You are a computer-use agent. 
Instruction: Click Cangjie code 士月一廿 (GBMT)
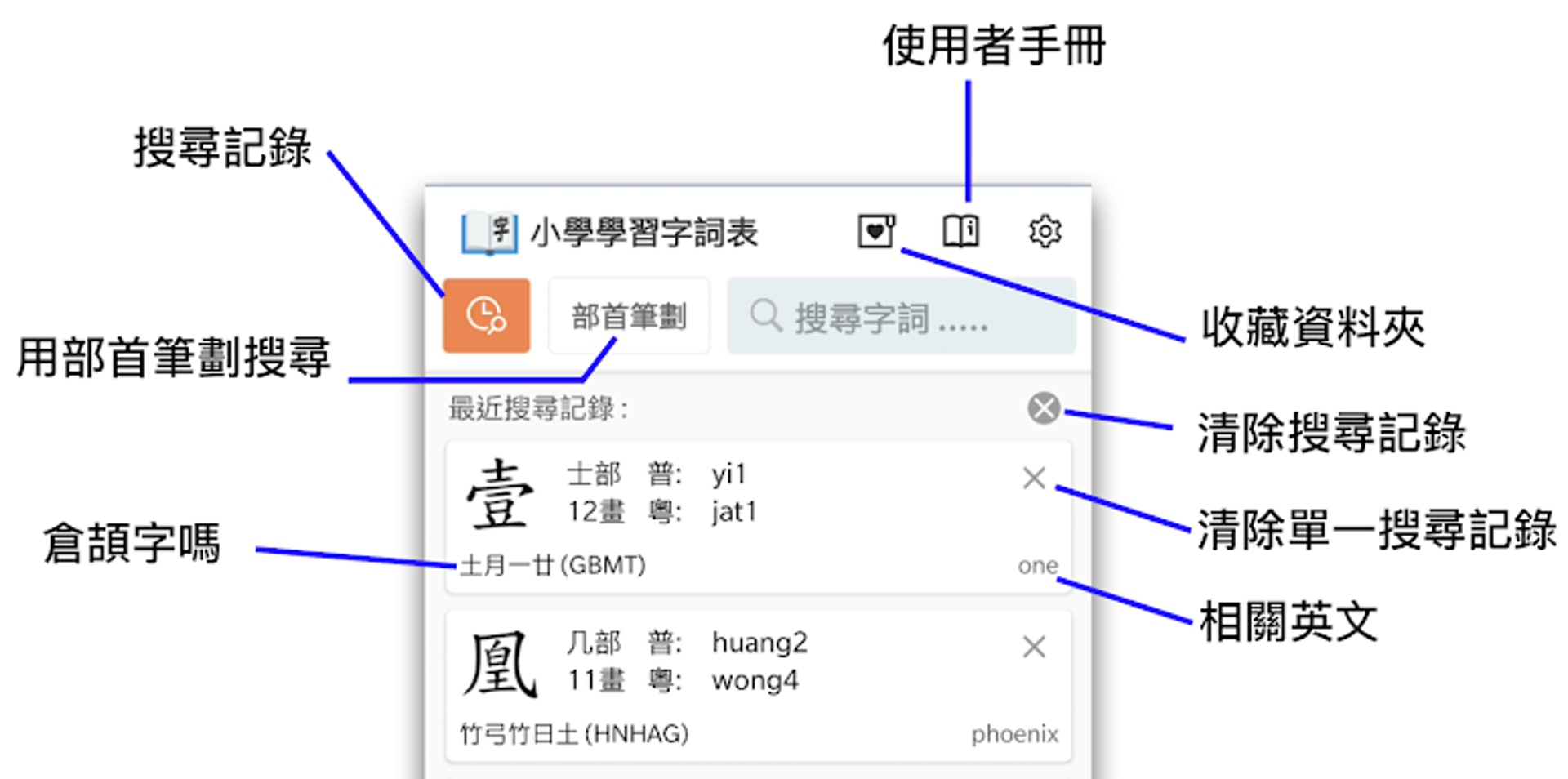click(x=553, y=565)
